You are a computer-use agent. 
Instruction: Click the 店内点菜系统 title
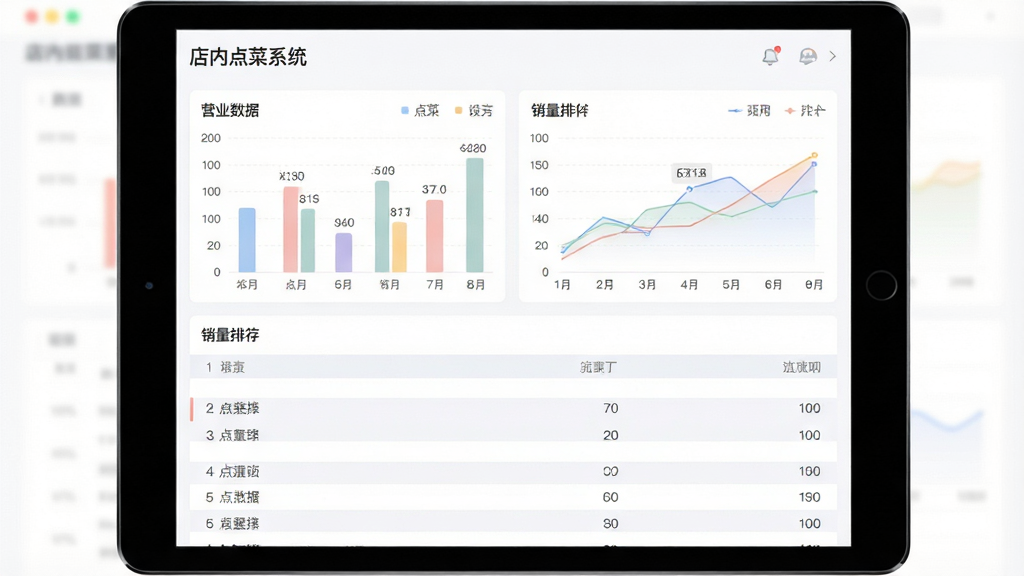(248, 57)
